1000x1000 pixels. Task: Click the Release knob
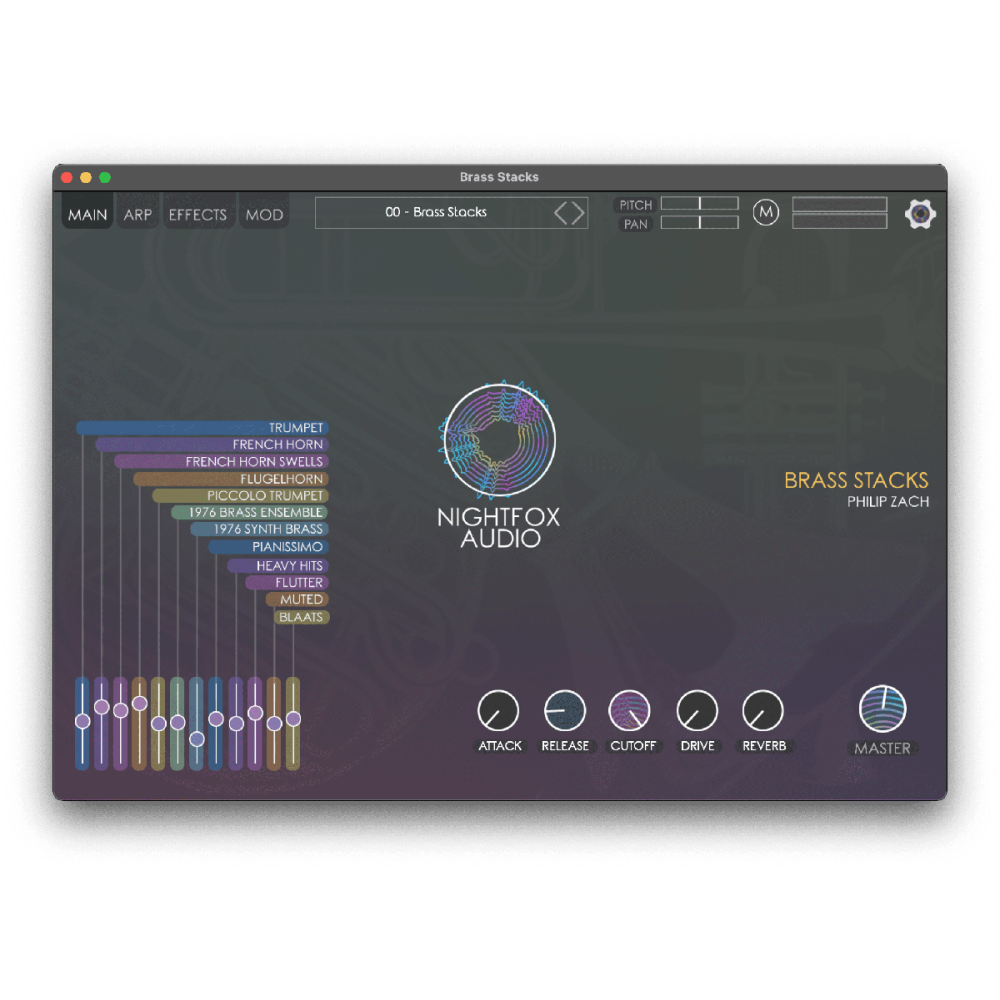(564, 711)
